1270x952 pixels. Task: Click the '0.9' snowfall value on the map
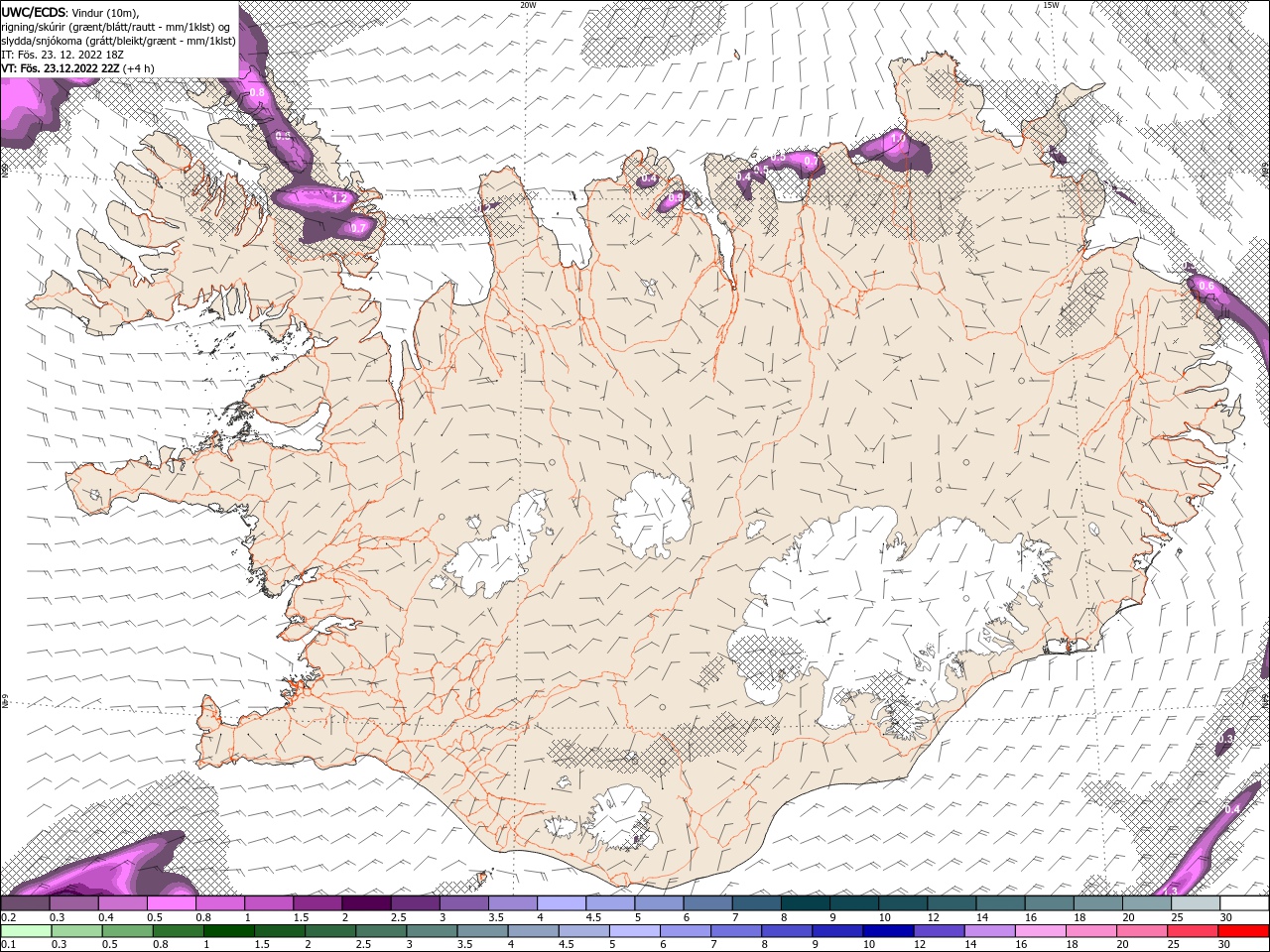tap(676, 198)
